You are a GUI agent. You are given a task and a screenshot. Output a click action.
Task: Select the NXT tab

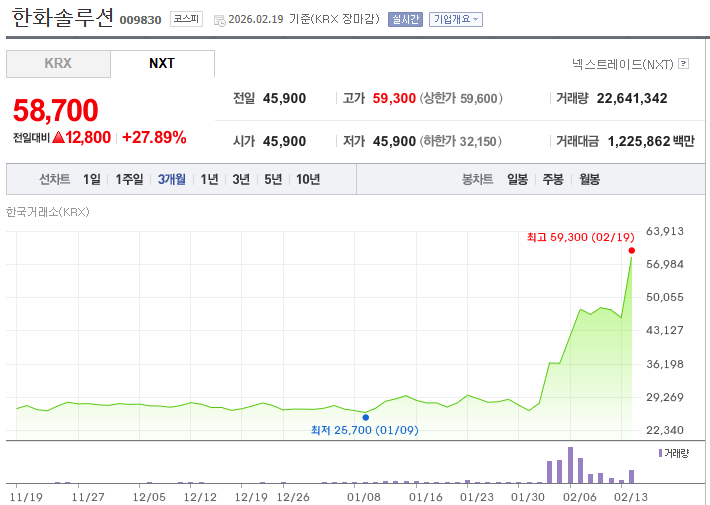162,63
